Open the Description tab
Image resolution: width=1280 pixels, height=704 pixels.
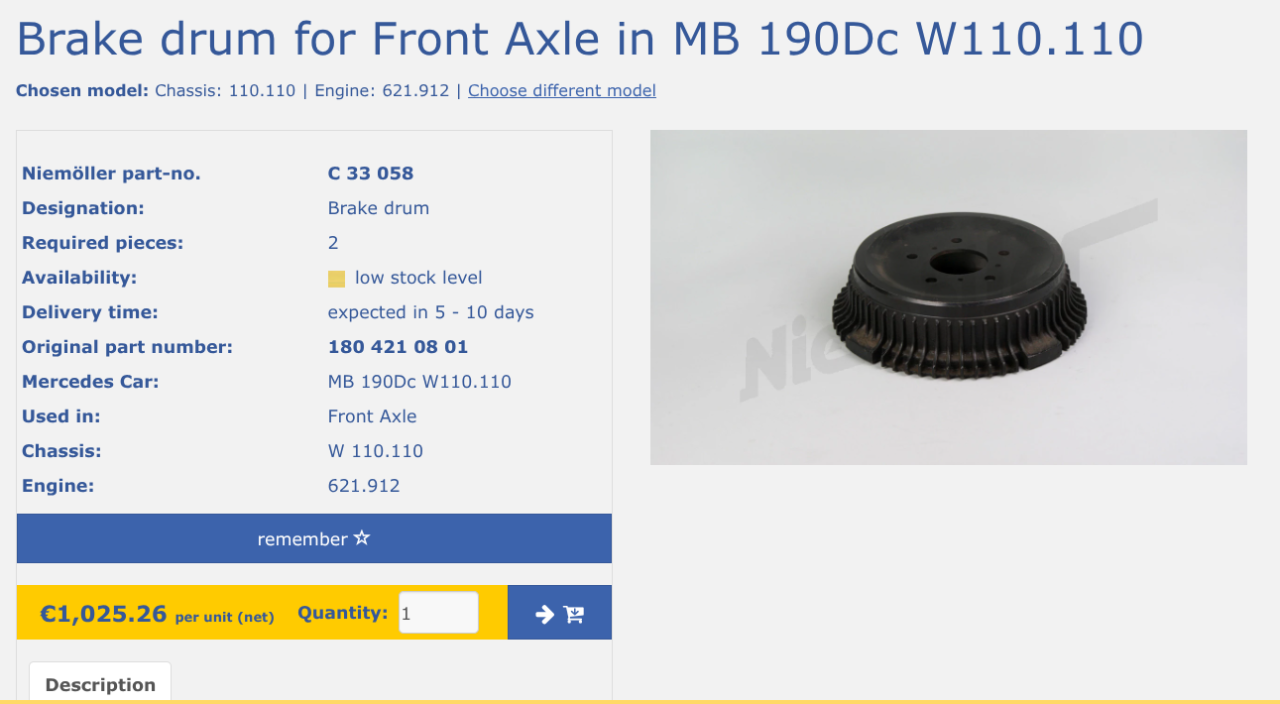tap(100, 684)
